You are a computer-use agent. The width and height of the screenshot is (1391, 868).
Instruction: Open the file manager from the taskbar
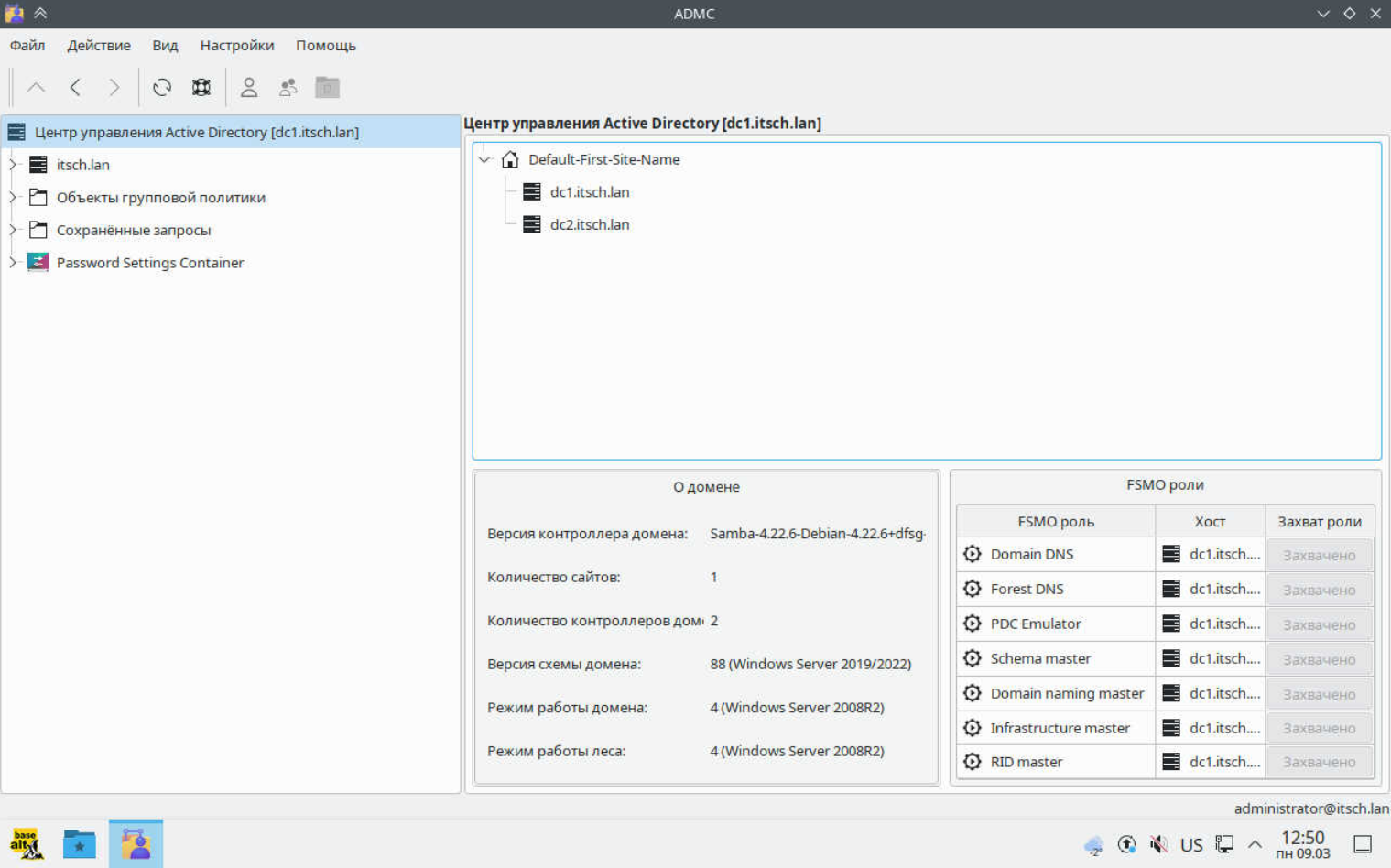tap(80, 844)
